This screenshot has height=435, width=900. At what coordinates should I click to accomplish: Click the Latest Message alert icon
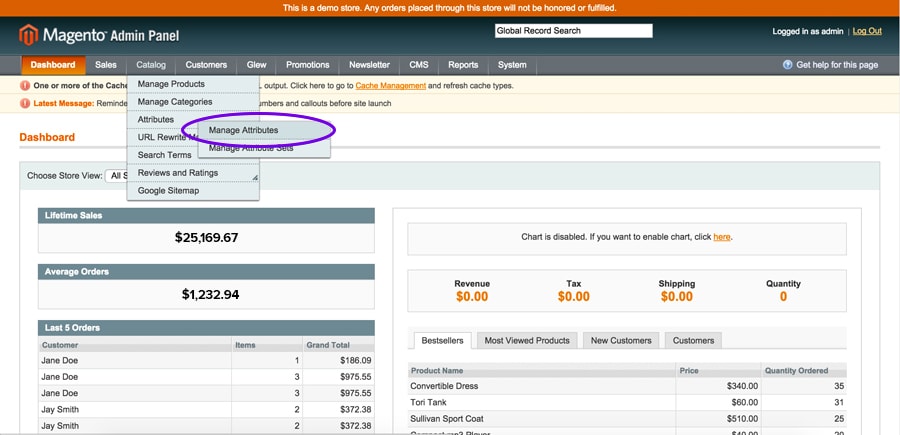click(25, 103)
